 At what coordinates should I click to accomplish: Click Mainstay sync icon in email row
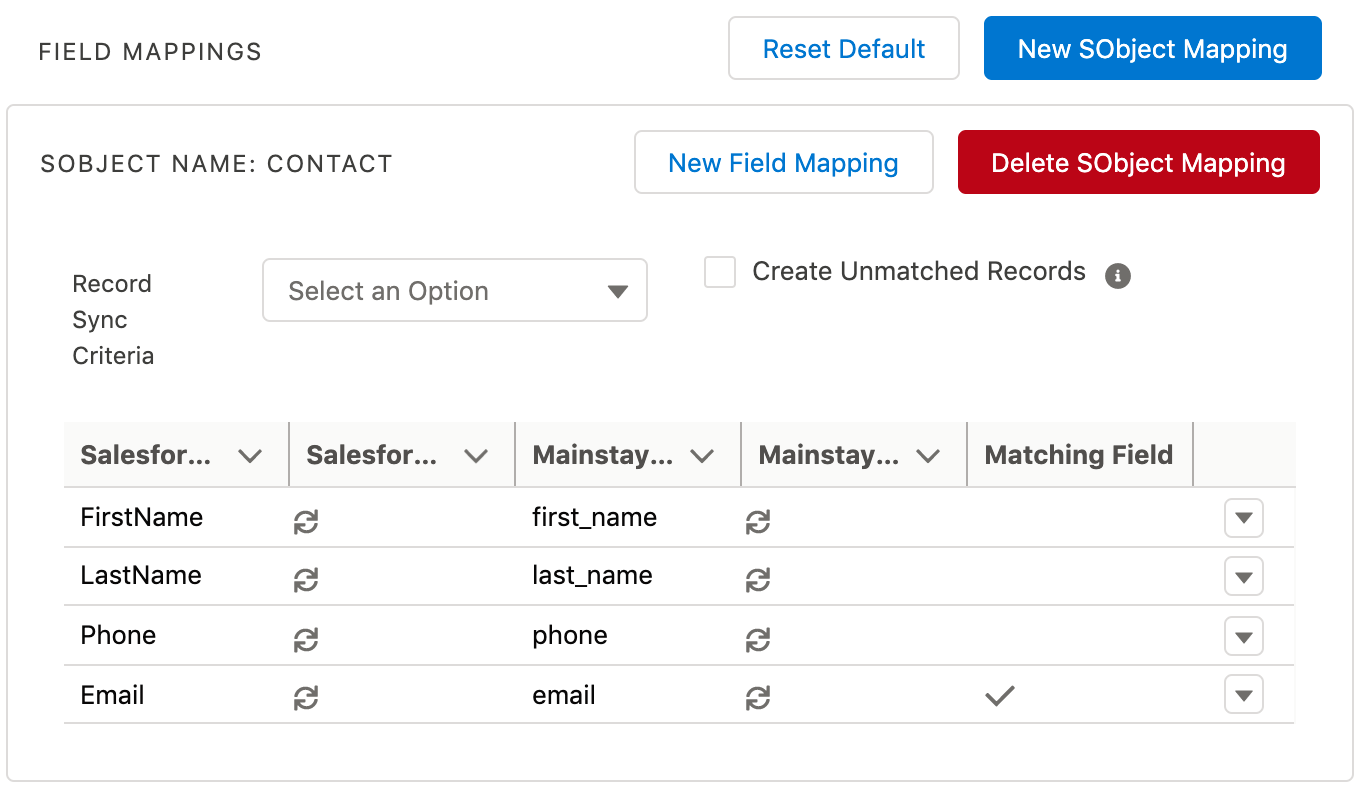(758, 699)
